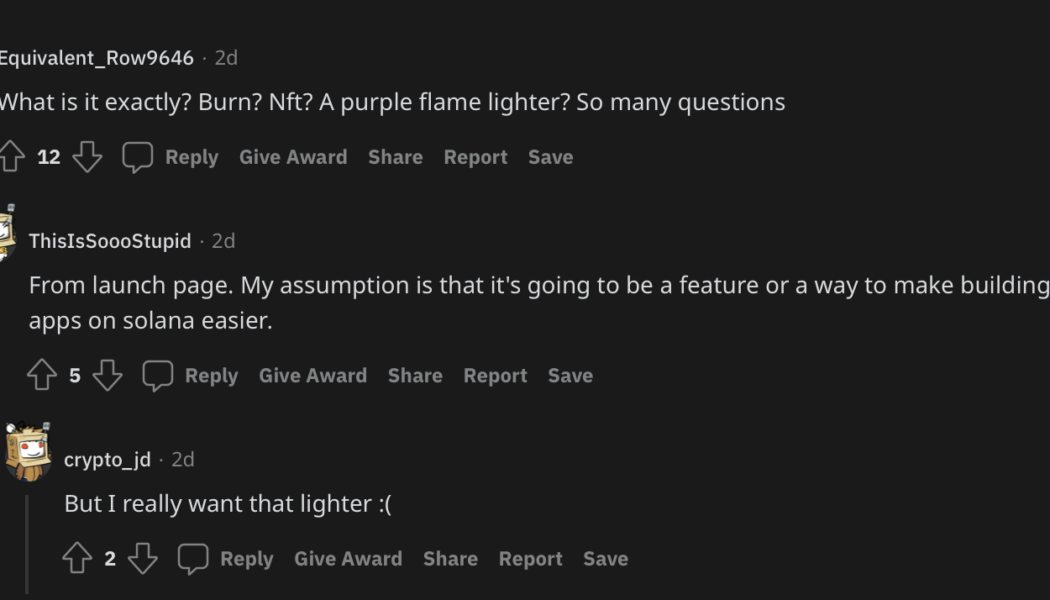1050x600 pixels.
Task: Open ThisIsSoooStupid's user profile
Action: [110, 241]
